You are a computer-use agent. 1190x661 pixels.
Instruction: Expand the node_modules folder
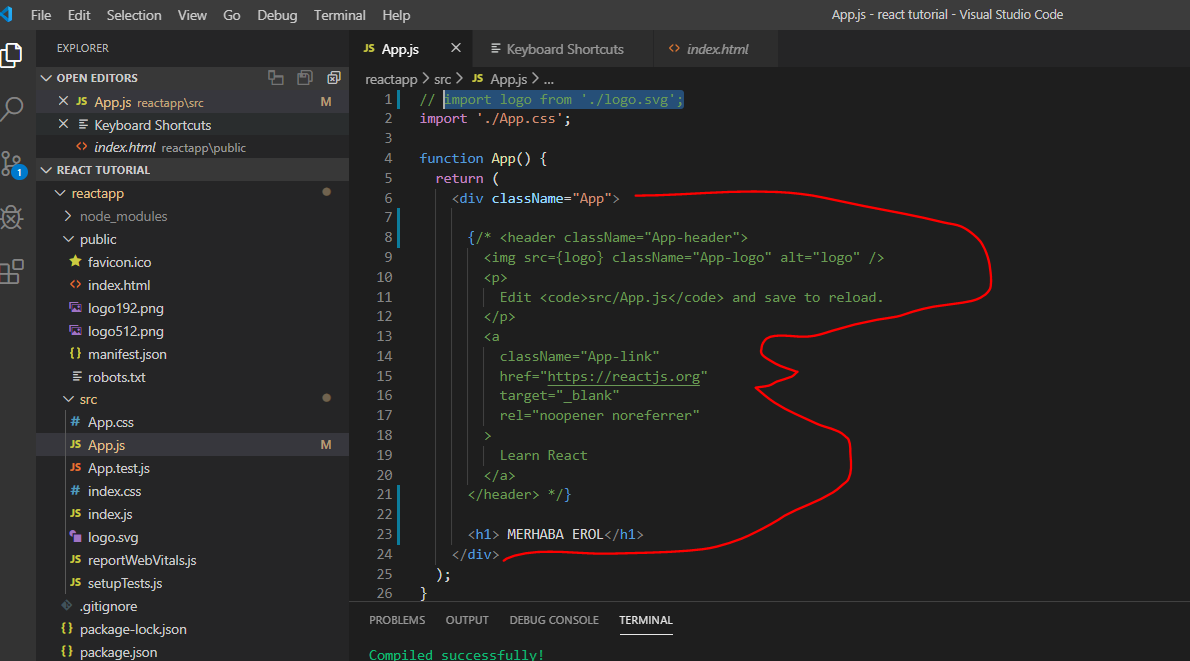coord(123,216)
